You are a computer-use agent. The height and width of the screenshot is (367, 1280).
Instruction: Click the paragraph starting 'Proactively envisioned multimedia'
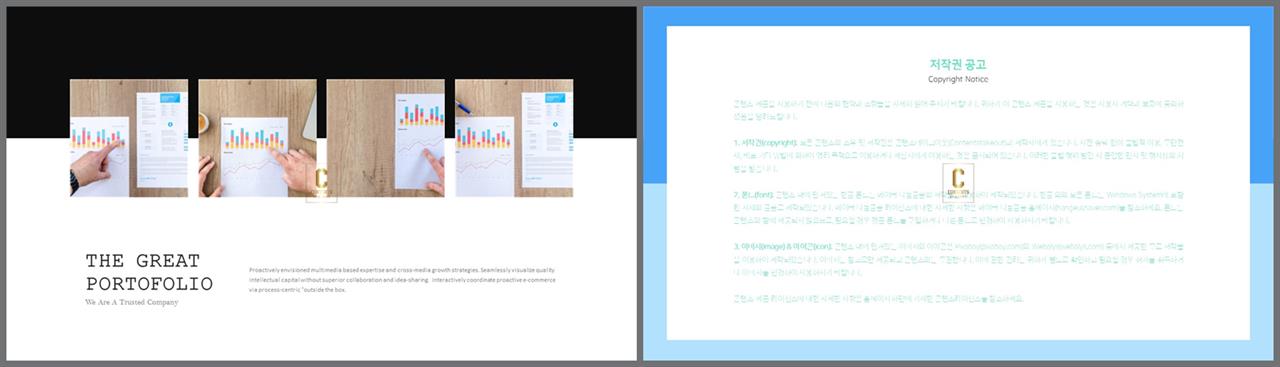(x=403, y=280)
